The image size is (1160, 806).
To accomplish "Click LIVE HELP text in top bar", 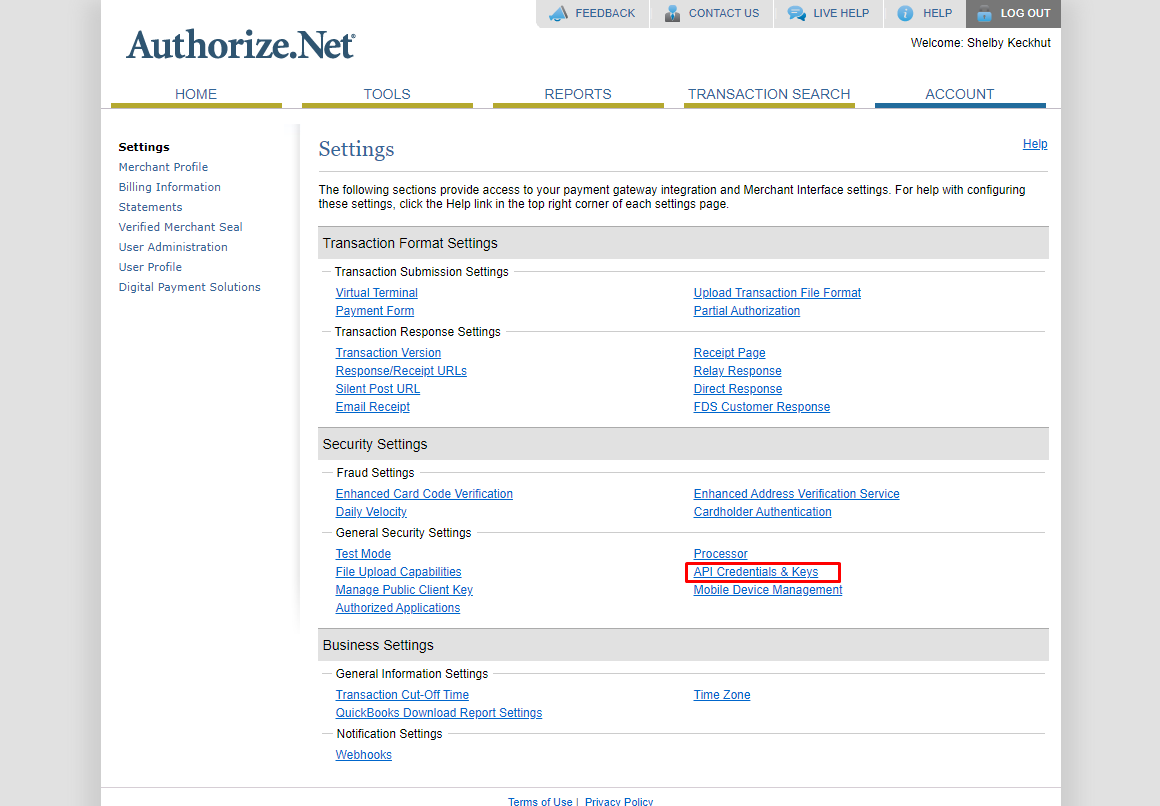I will coord(841,13).
